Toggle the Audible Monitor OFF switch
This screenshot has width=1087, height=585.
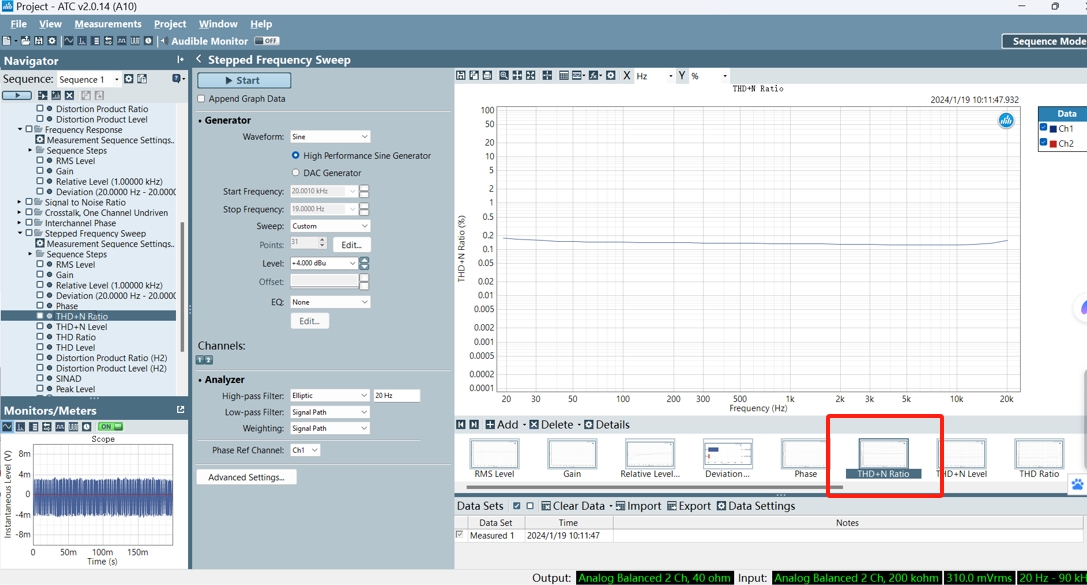266,41
